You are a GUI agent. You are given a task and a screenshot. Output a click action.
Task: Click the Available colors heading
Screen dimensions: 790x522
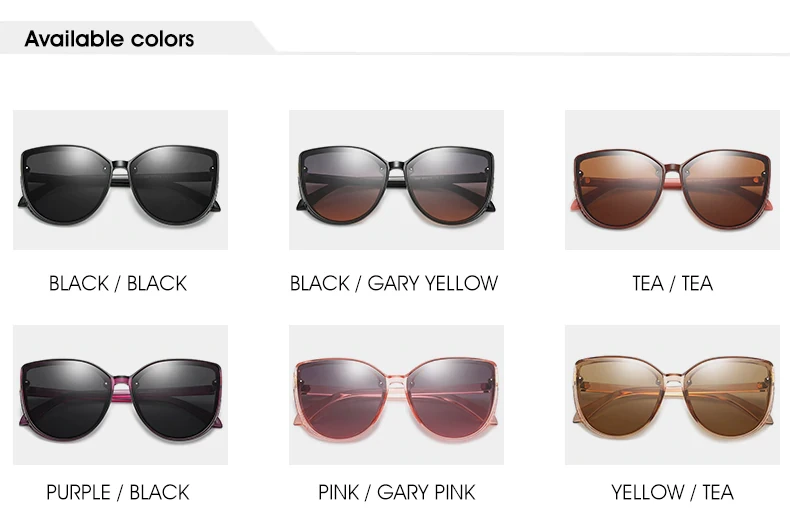pos(109,39)
